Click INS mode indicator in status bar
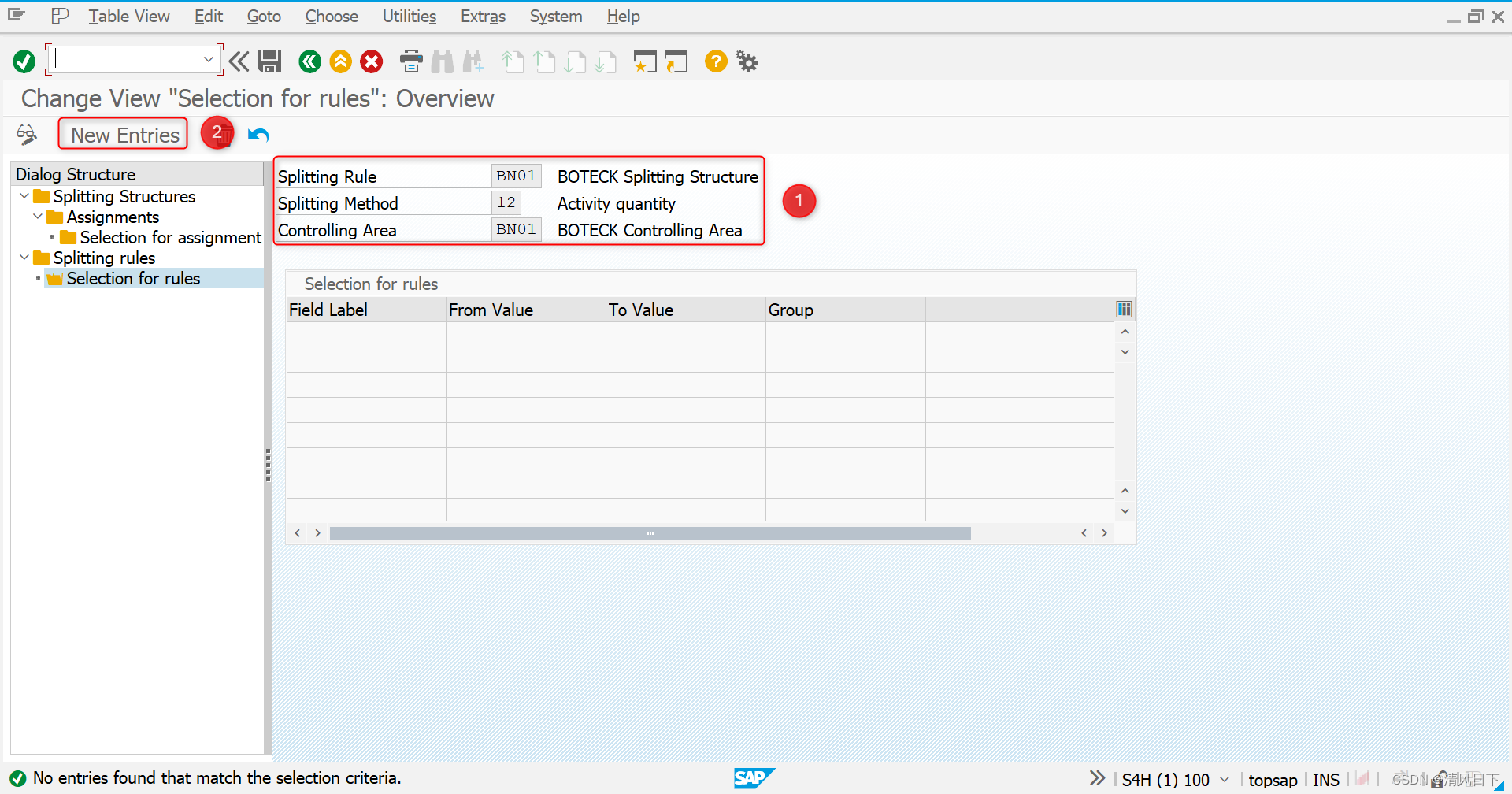This screenshot has width=1512, height=794. (1325, 780)
